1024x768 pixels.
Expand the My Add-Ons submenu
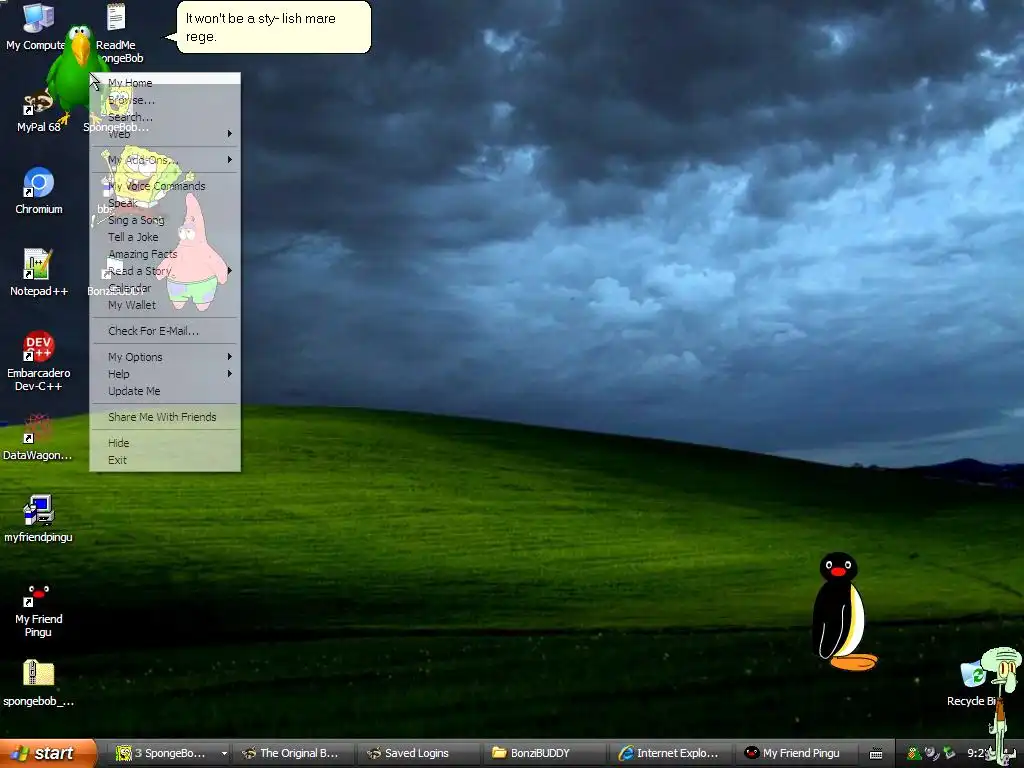point(165,160)
